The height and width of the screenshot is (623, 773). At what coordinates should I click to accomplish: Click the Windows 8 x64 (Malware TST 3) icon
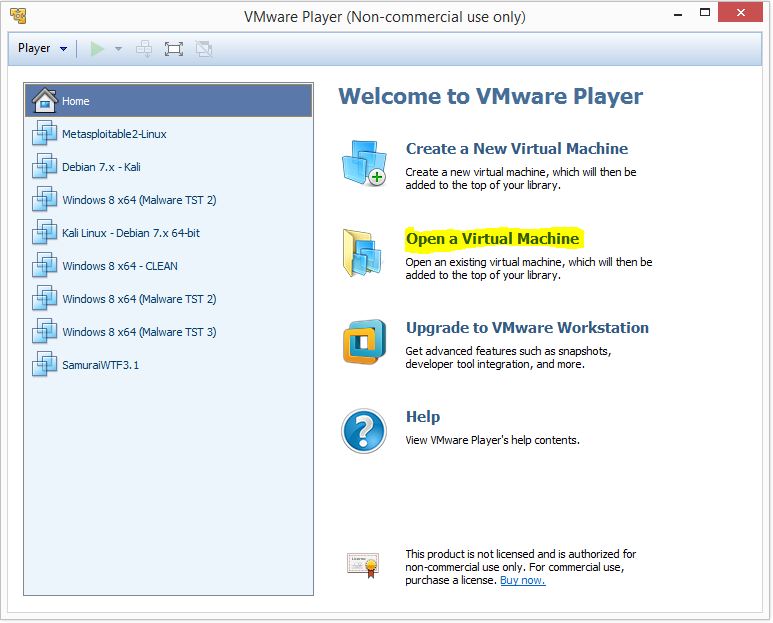click(x=44, y=331)
